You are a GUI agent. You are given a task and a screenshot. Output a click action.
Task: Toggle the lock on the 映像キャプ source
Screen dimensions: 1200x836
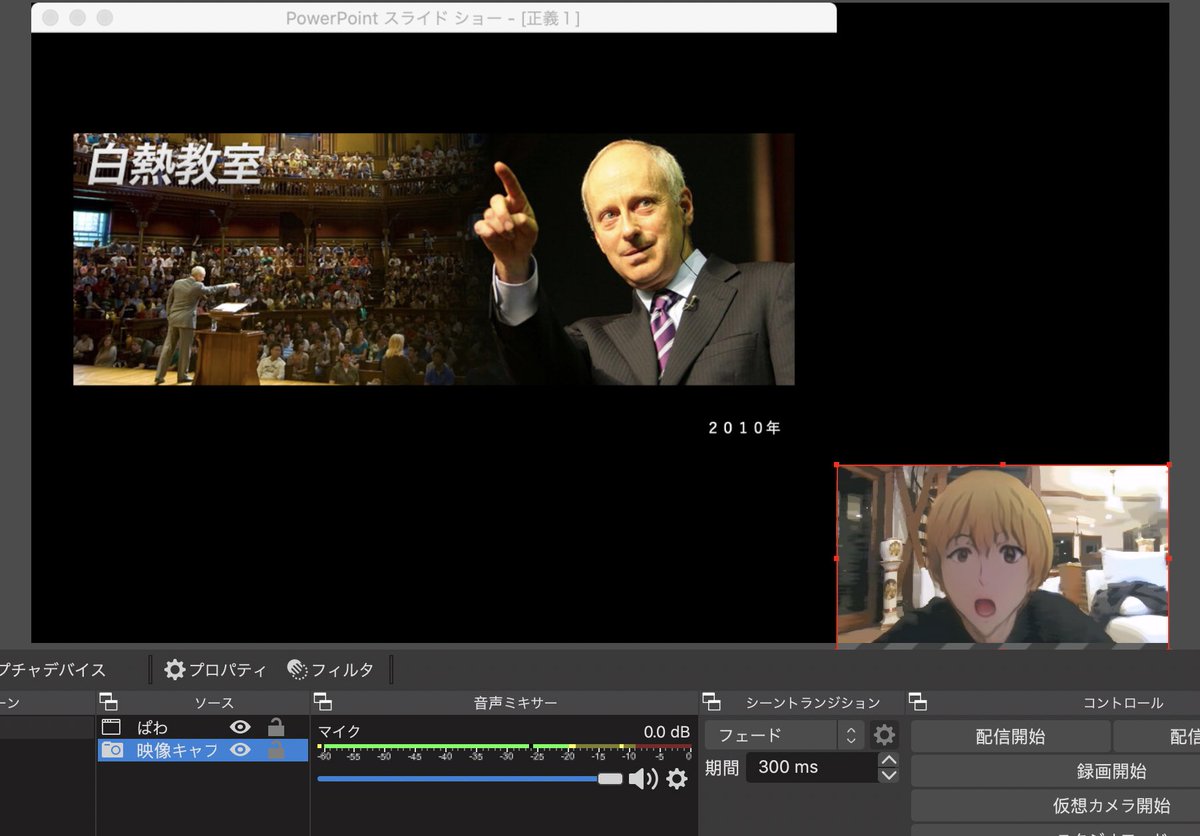click(276, 750)
